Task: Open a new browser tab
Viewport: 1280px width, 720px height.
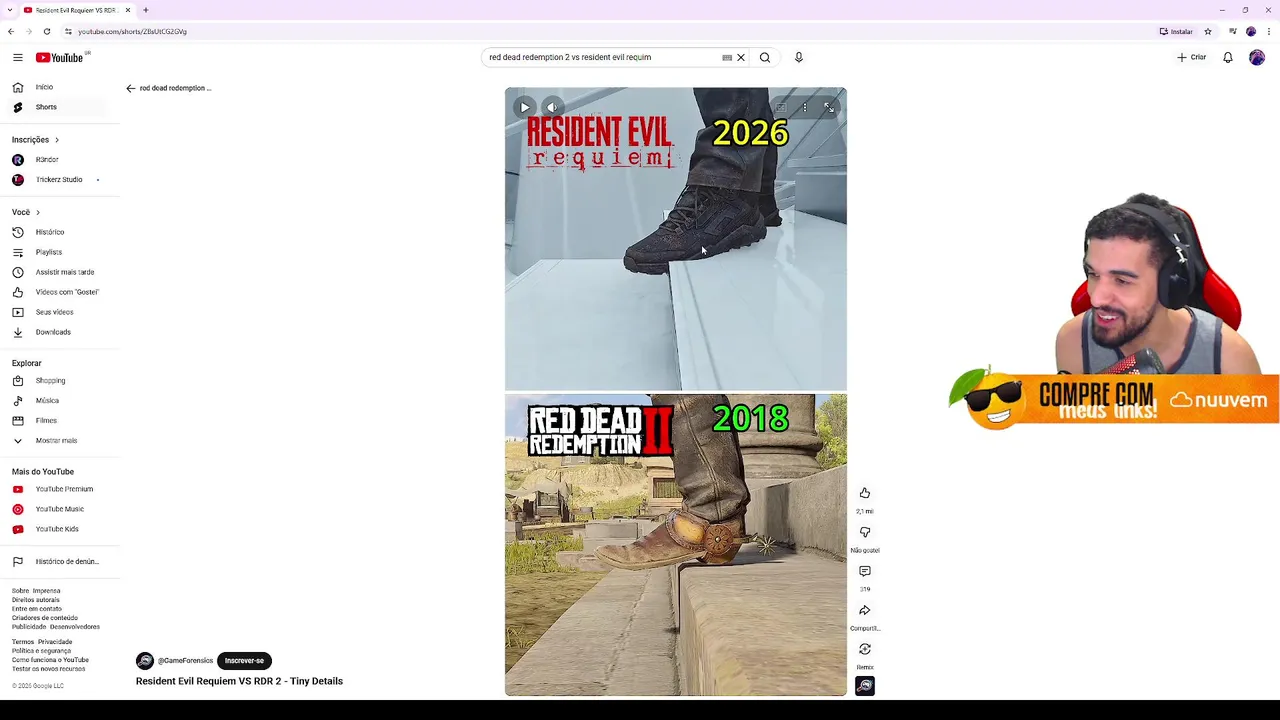Action: point(145,10)
